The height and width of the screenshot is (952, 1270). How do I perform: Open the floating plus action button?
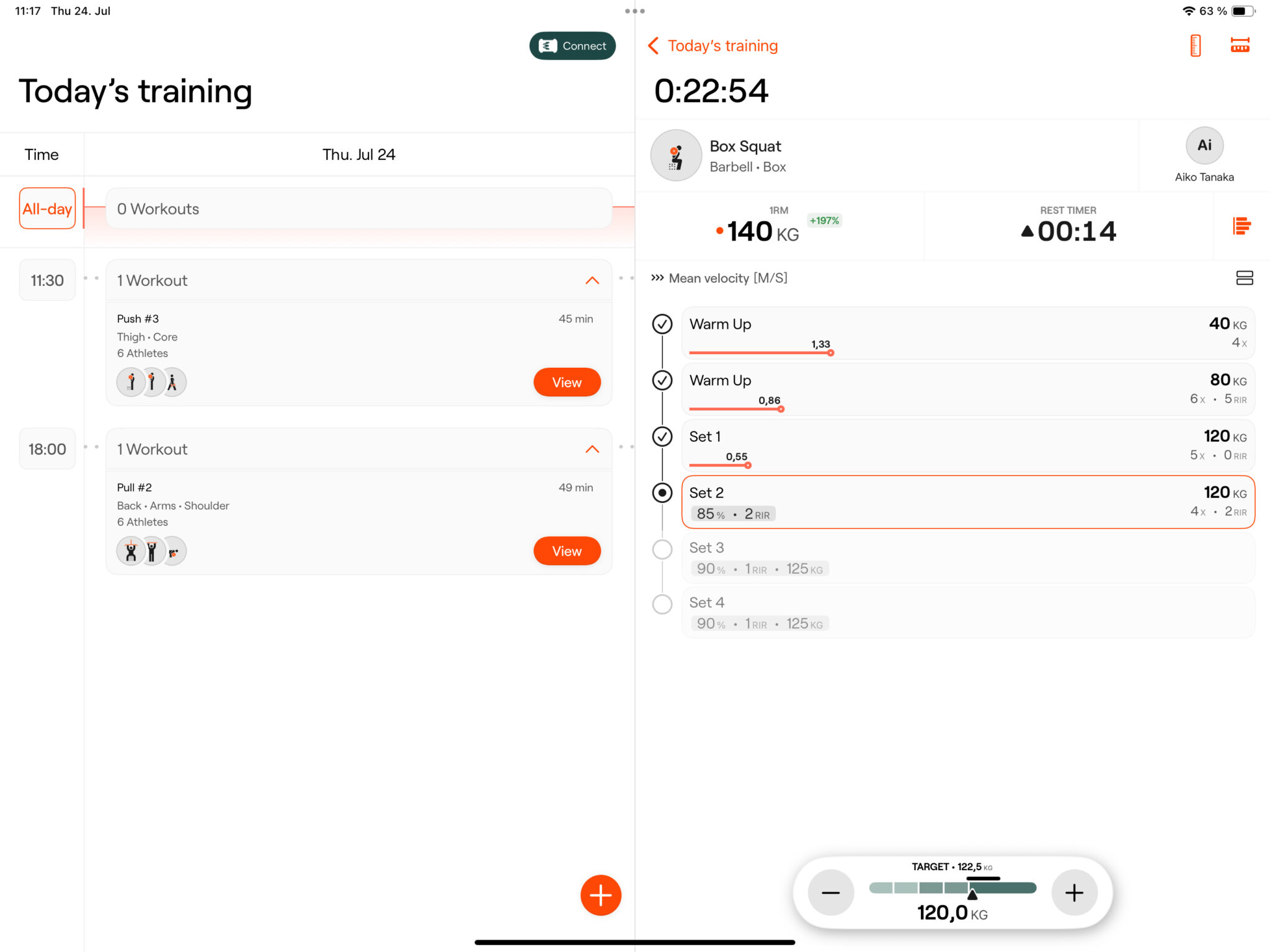click(x=600, y=895)
